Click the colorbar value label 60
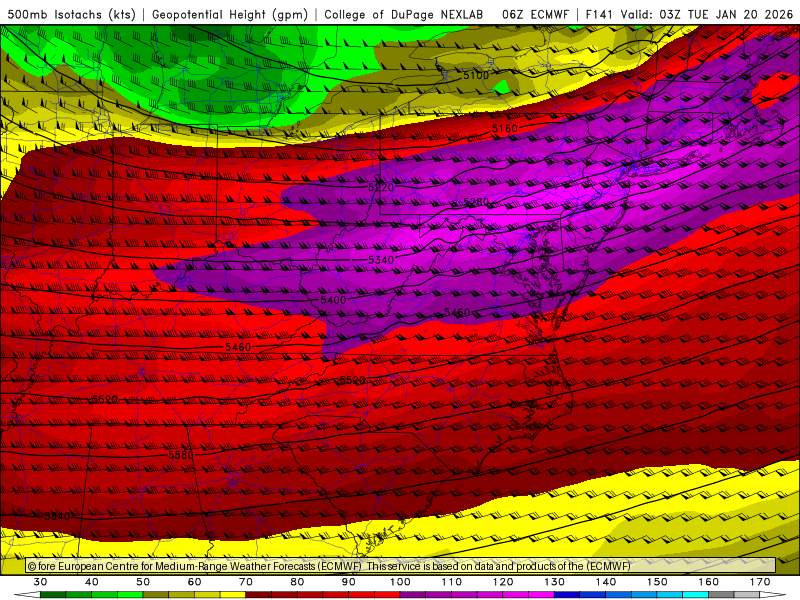Image resolution: width=800 pixels, height=600 pixels. coord(194,582)
